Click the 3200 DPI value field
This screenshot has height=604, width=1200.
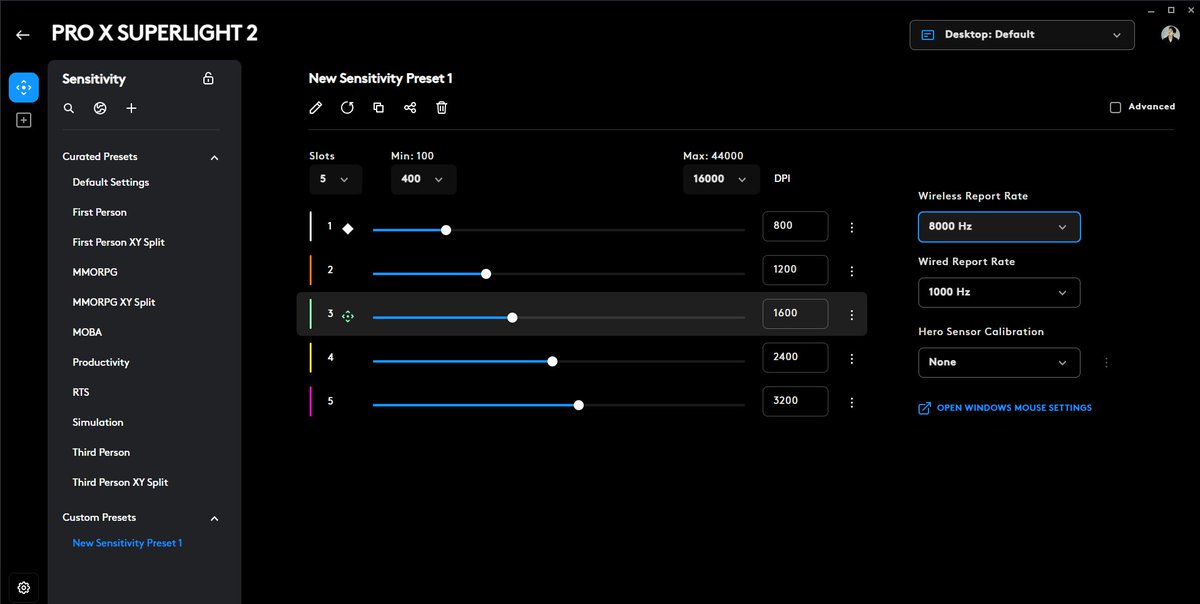click(x=795, y=401)
